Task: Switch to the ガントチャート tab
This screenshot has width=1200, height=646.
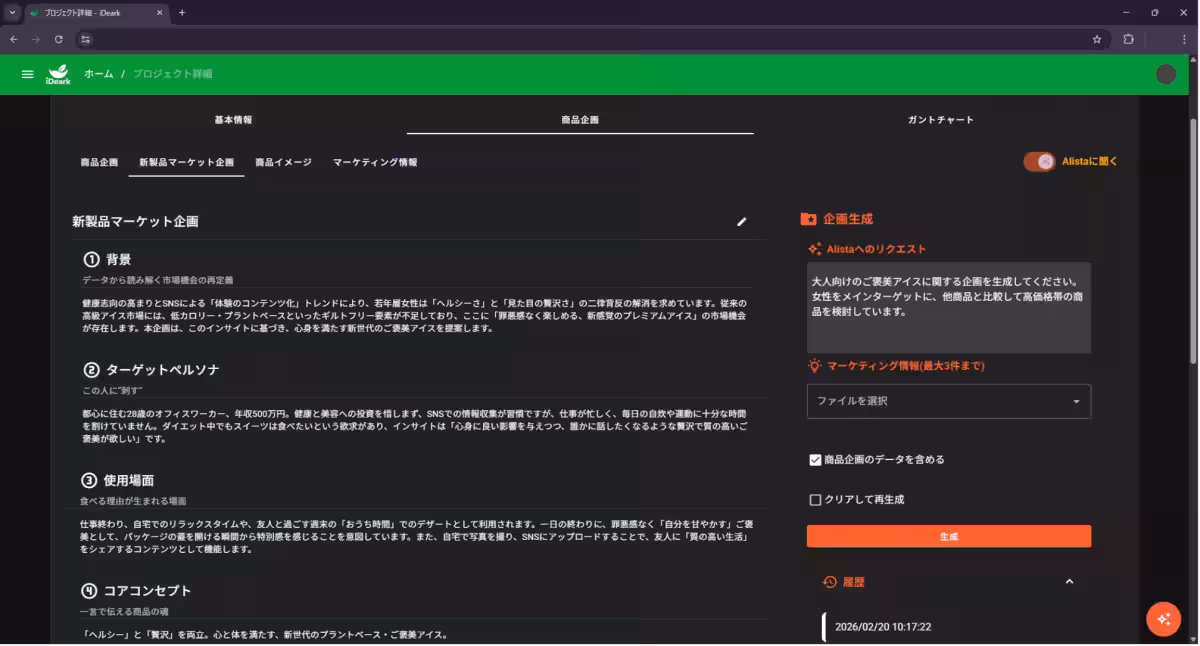Action: point(938,118)
